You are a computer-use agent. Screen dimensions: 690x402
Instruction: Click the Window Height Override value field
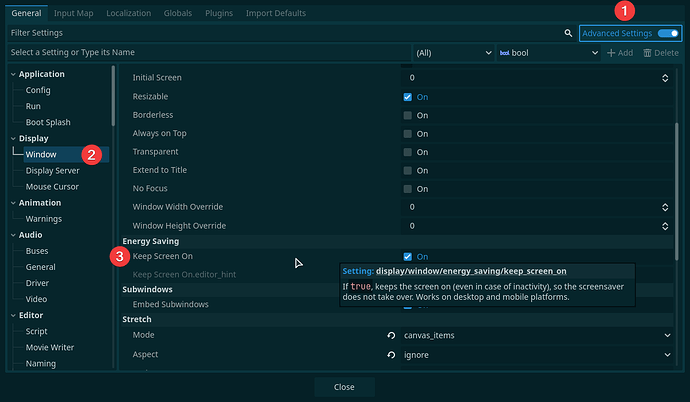click(537, 226)
